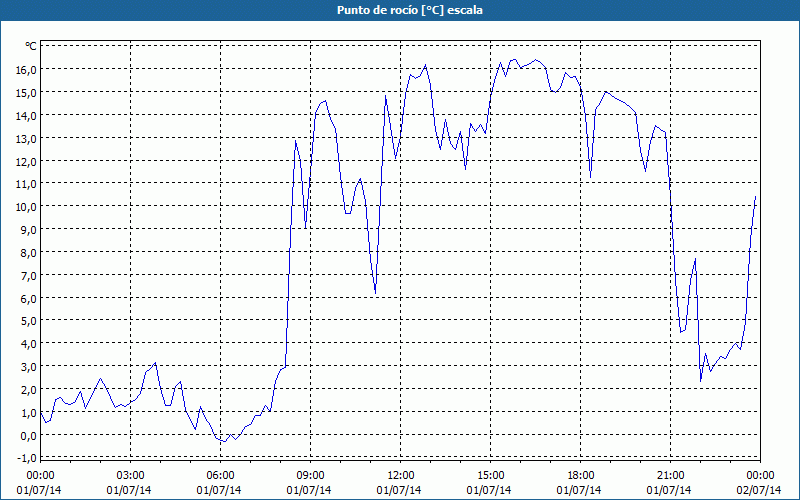
Task: Select the '-1,0' y-axis label
Action: (x=27, y=458)
